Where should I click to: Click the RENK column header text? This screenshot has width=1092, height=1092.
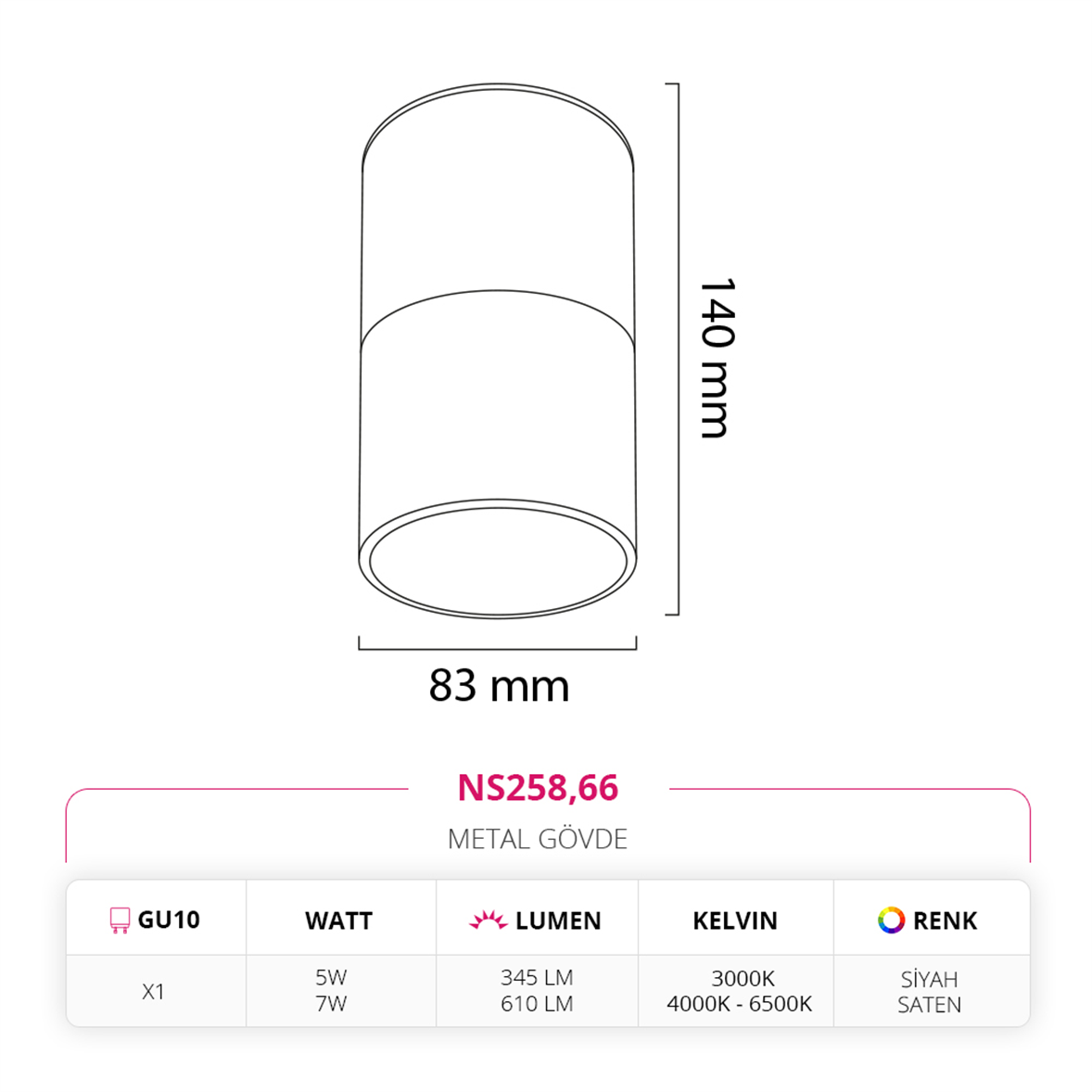(x=945, y=921)
